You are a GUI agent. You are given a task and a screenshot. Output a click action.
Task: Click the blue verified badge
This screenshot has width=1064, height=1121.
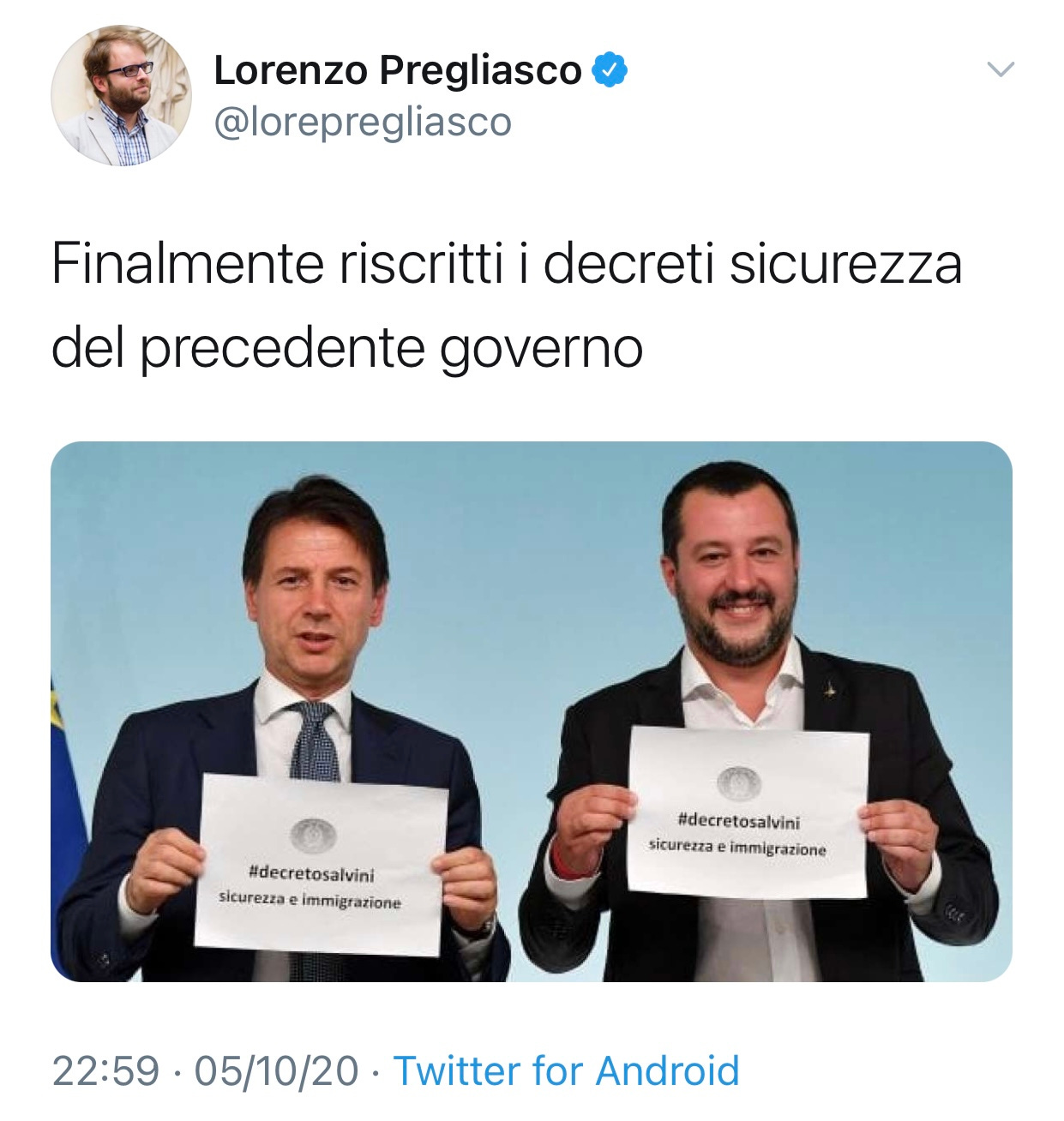click(x=610, y=69)
